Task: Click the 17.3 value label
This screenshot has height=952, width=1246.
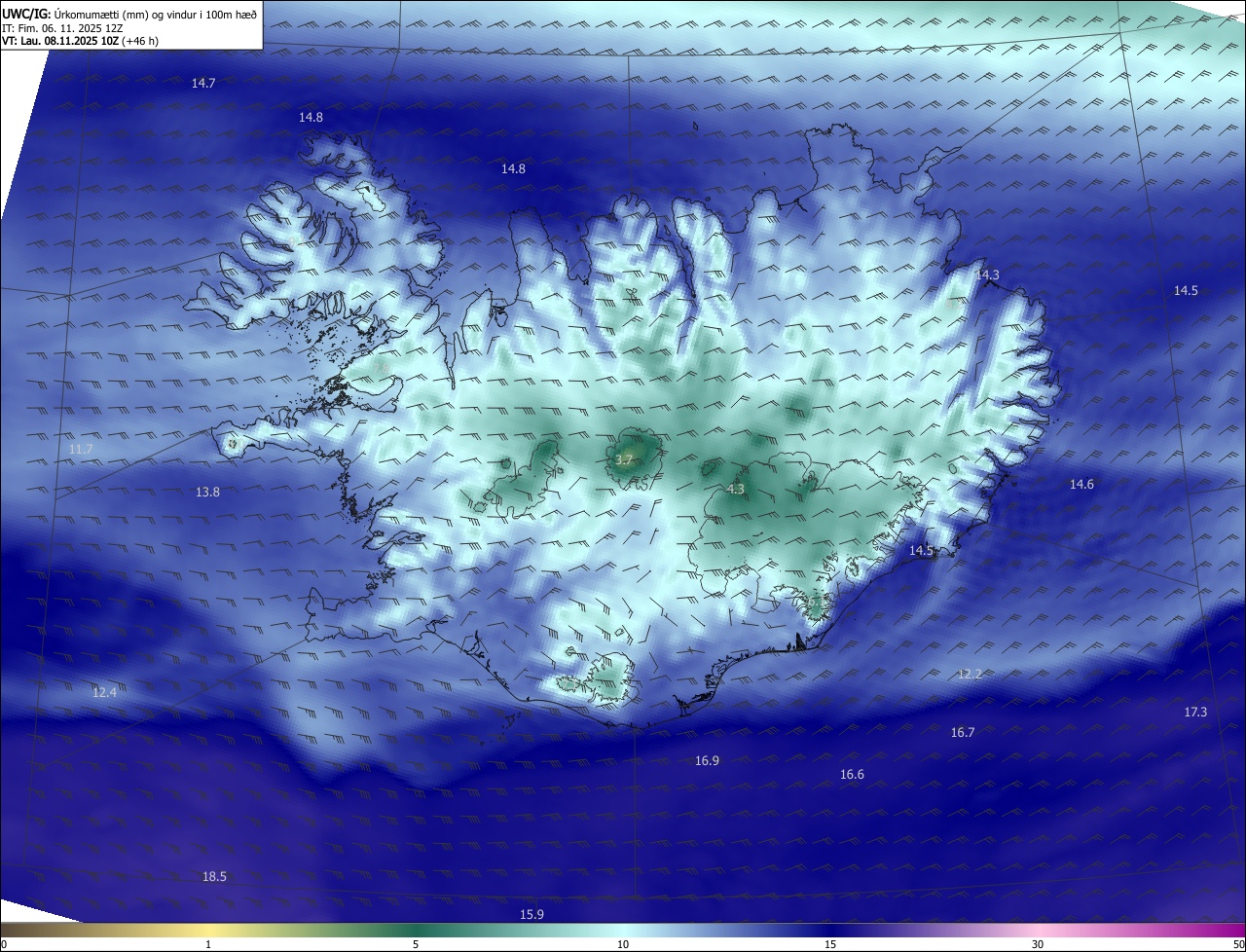Action: tap(1195, 713)
